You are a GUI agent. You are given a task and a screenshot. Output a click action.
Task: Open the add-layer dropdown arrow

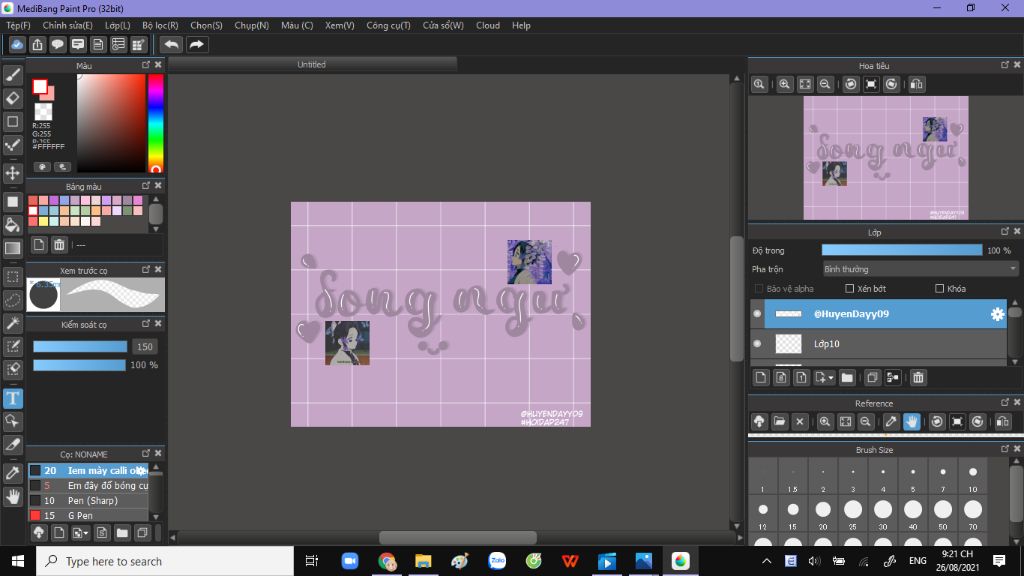pyautogui.click(x=831, y=378)
